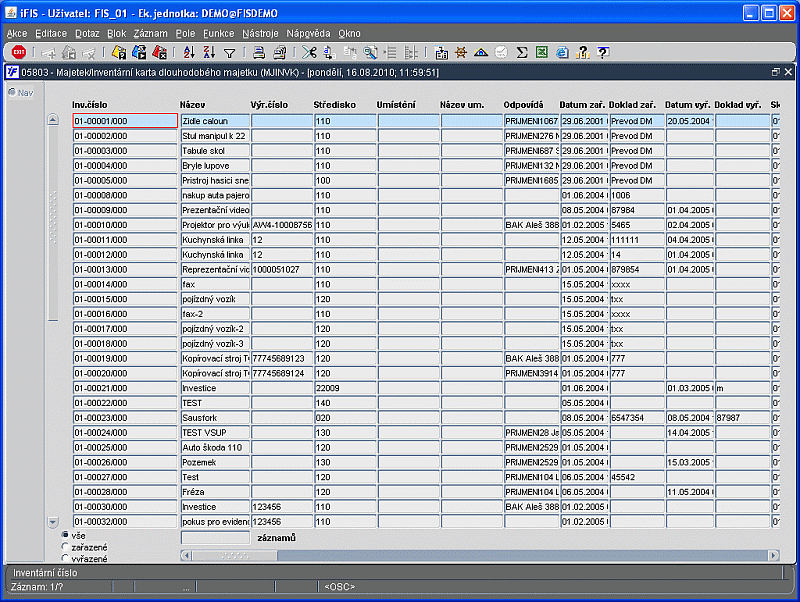Click the record list scroll-up arrow
This screenshot has width=800, height=602.
[x=53, y=120]
